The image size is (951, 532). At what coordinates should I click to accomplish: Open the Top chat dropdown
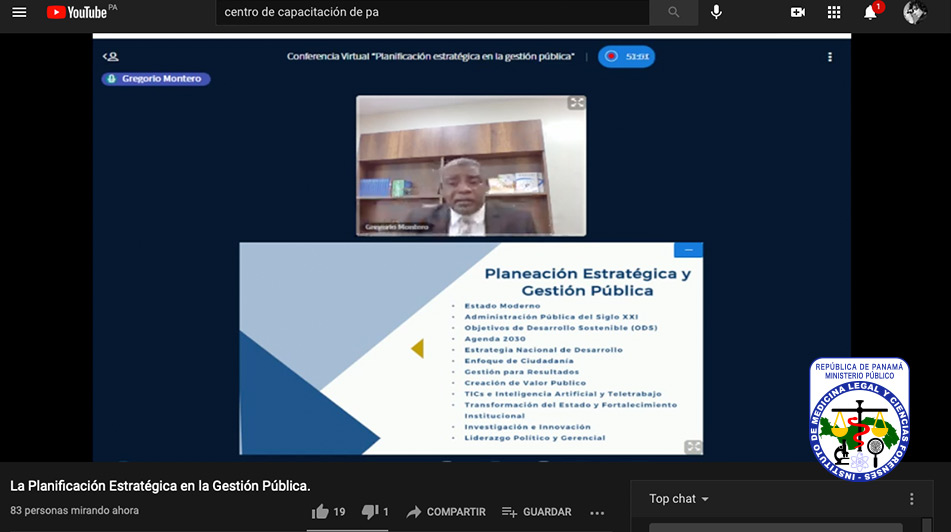[679, 499]
